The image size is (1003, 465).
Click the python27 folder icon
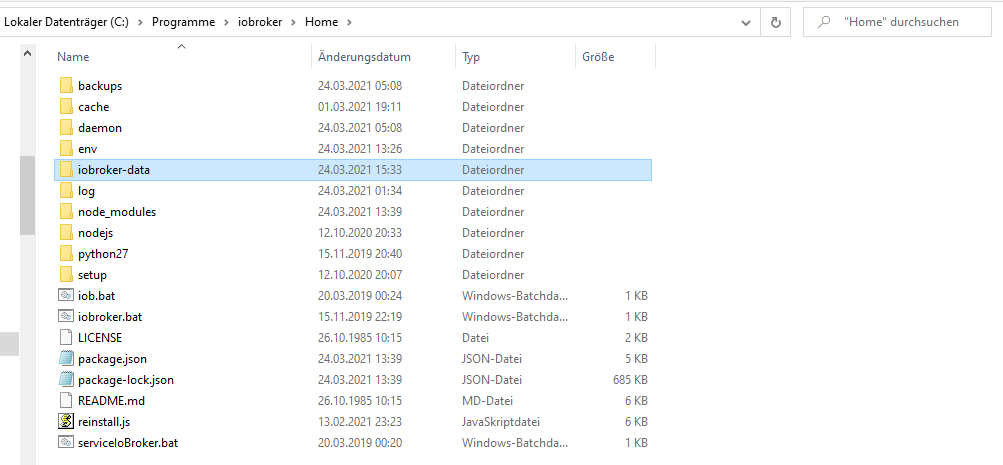66,254
